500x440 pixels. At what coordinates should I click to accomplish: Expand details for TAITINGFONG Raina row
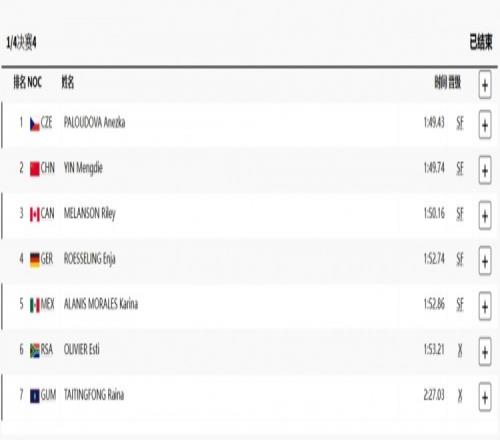tap(485, 397)
